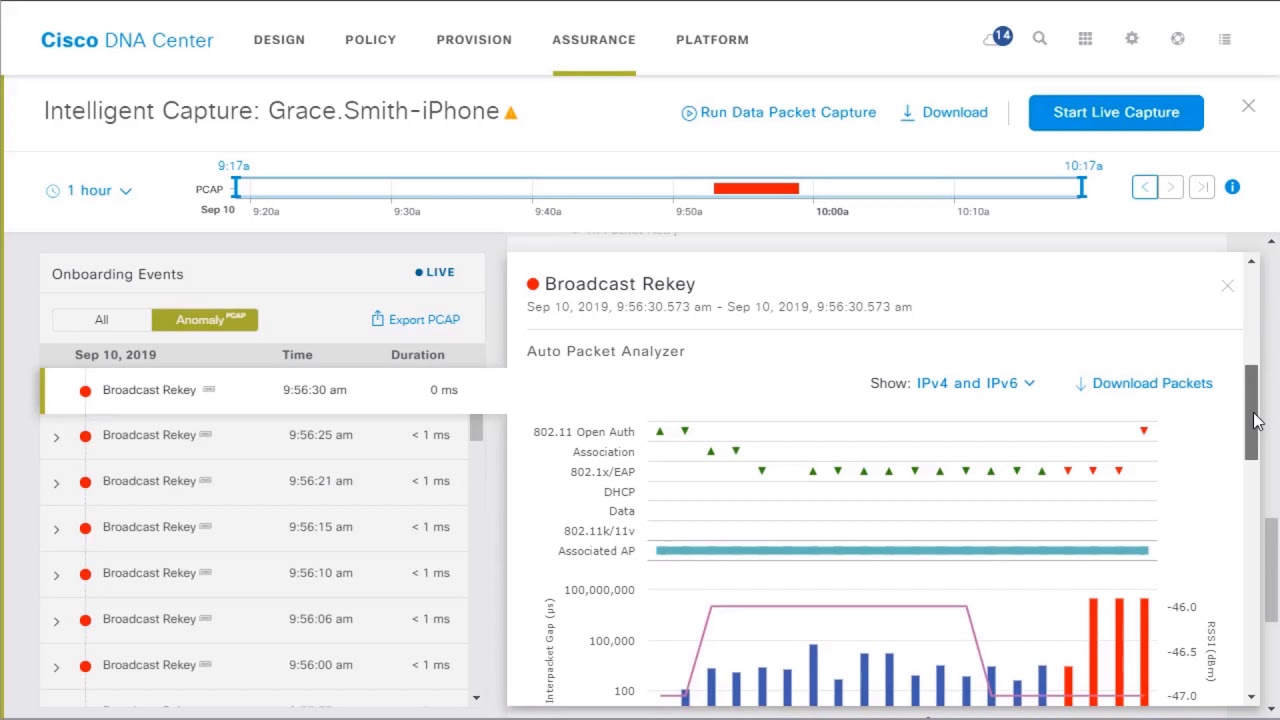Viewport: 1280px width, 720px height.
Task: Click 10:00a label on timeline
Action: (832, 211)
